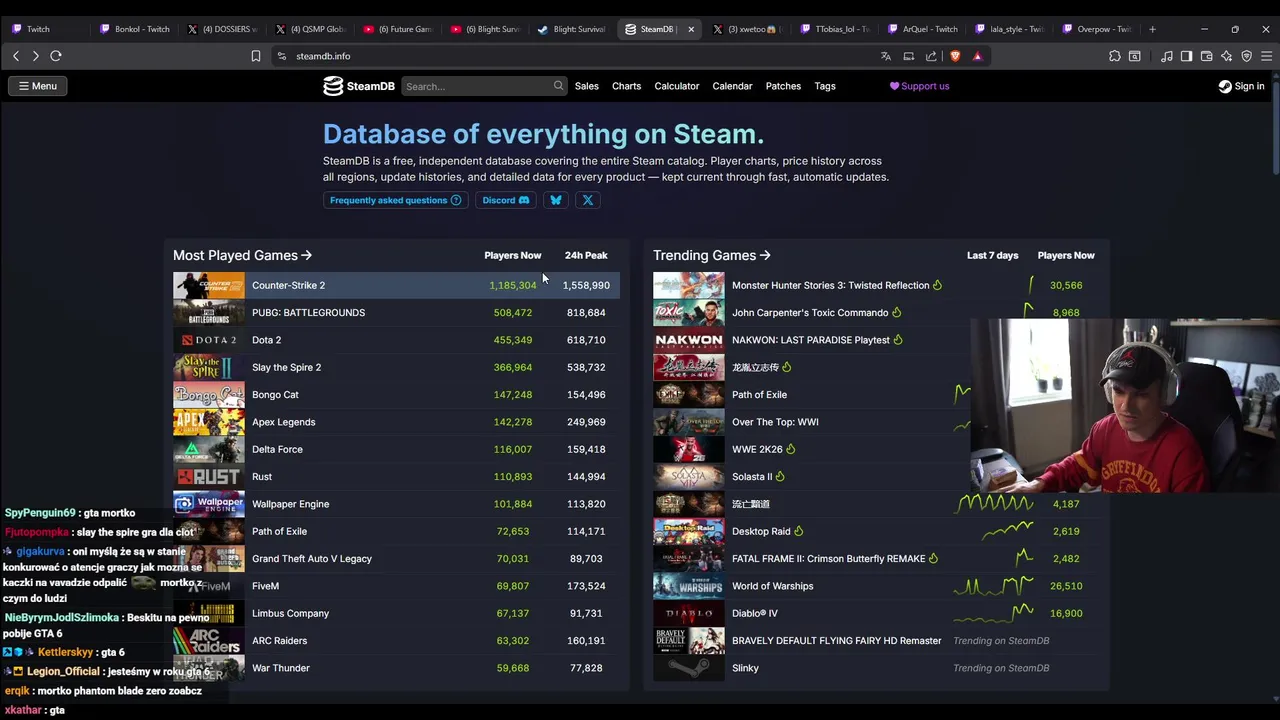Image resolution: width=1280 pixels, height=720 pixels.
Task: Click the Brave Rewards triangle icon
Action: click(x=977, y=56)
